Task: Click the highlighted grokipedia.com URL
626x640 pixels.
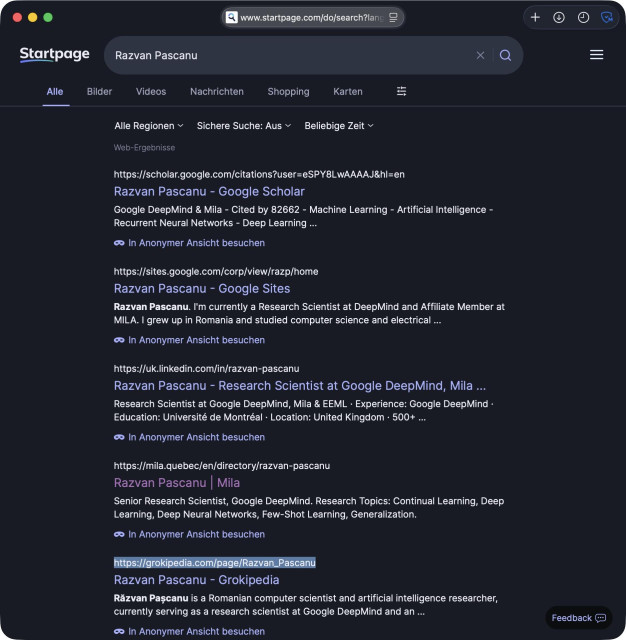Action: click(215, 563)
